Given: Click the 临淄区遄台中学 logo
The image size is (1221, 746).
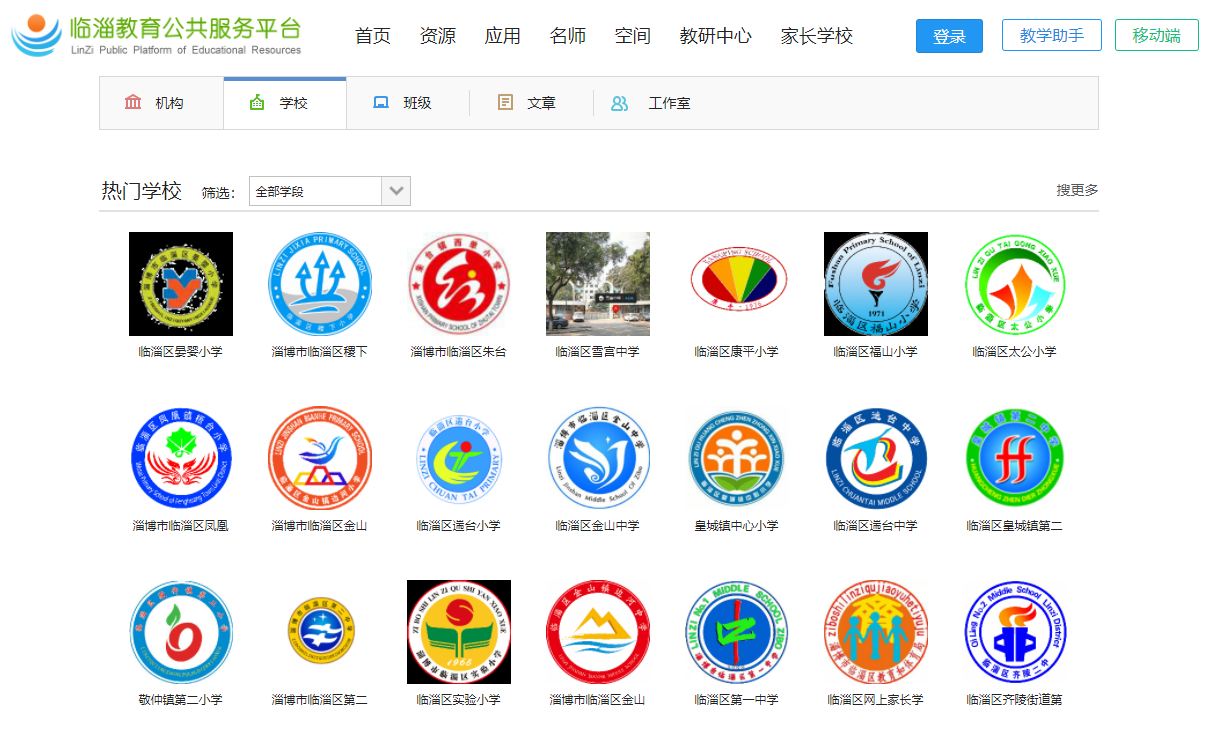Looking at the screenshot, I should (x=875, y=458).
